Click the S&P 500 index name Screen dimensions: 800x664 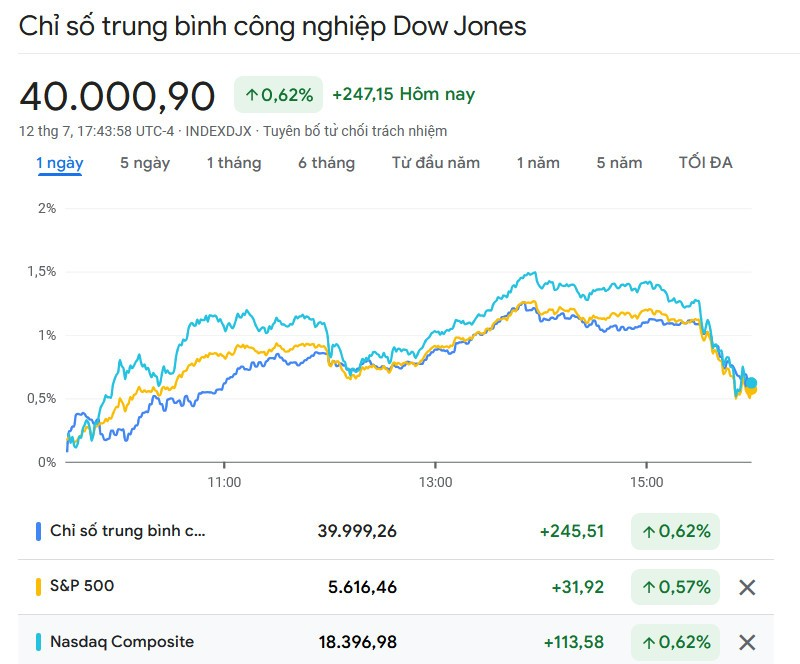click(82, 586)
